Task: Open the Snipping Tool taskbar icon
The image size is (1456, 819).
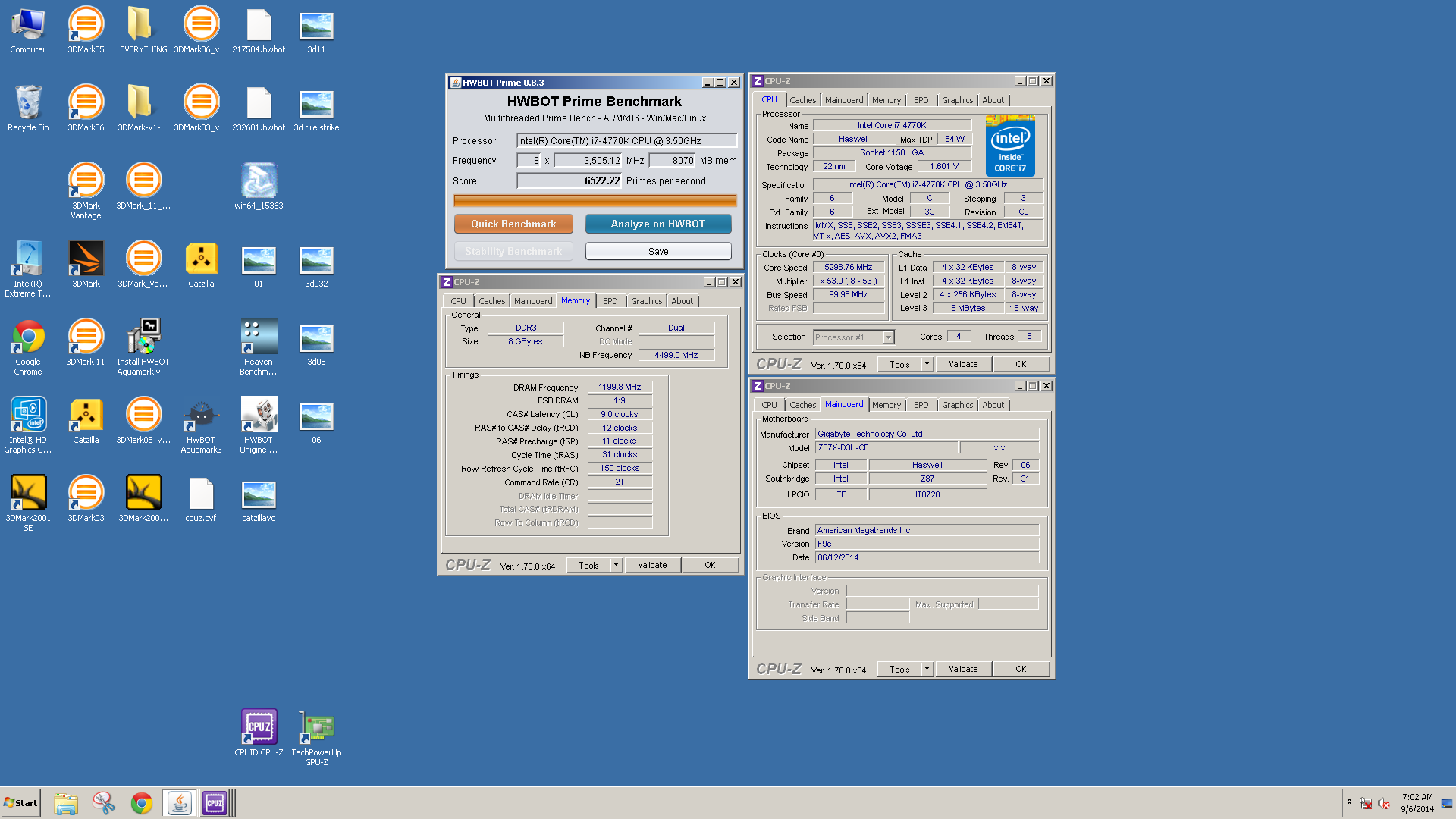Action: click(104, 803)
